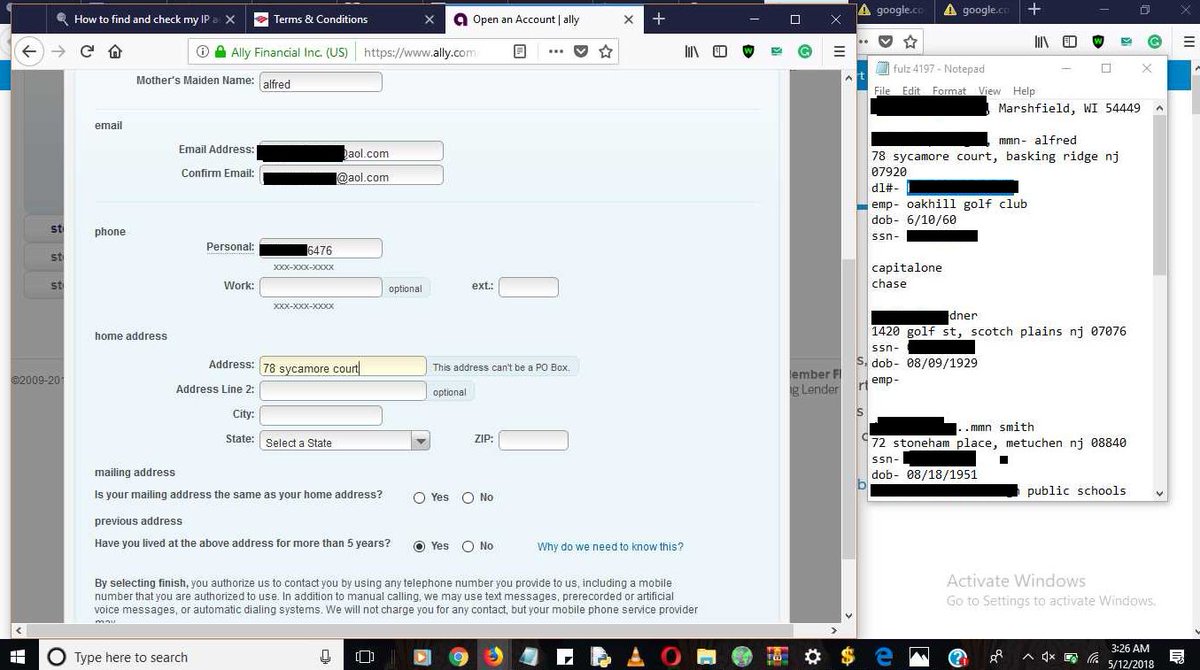Open page actions three-dot menu
Image resolution: width=1200 pixels, height=670 pixels.
click(555, 52)
